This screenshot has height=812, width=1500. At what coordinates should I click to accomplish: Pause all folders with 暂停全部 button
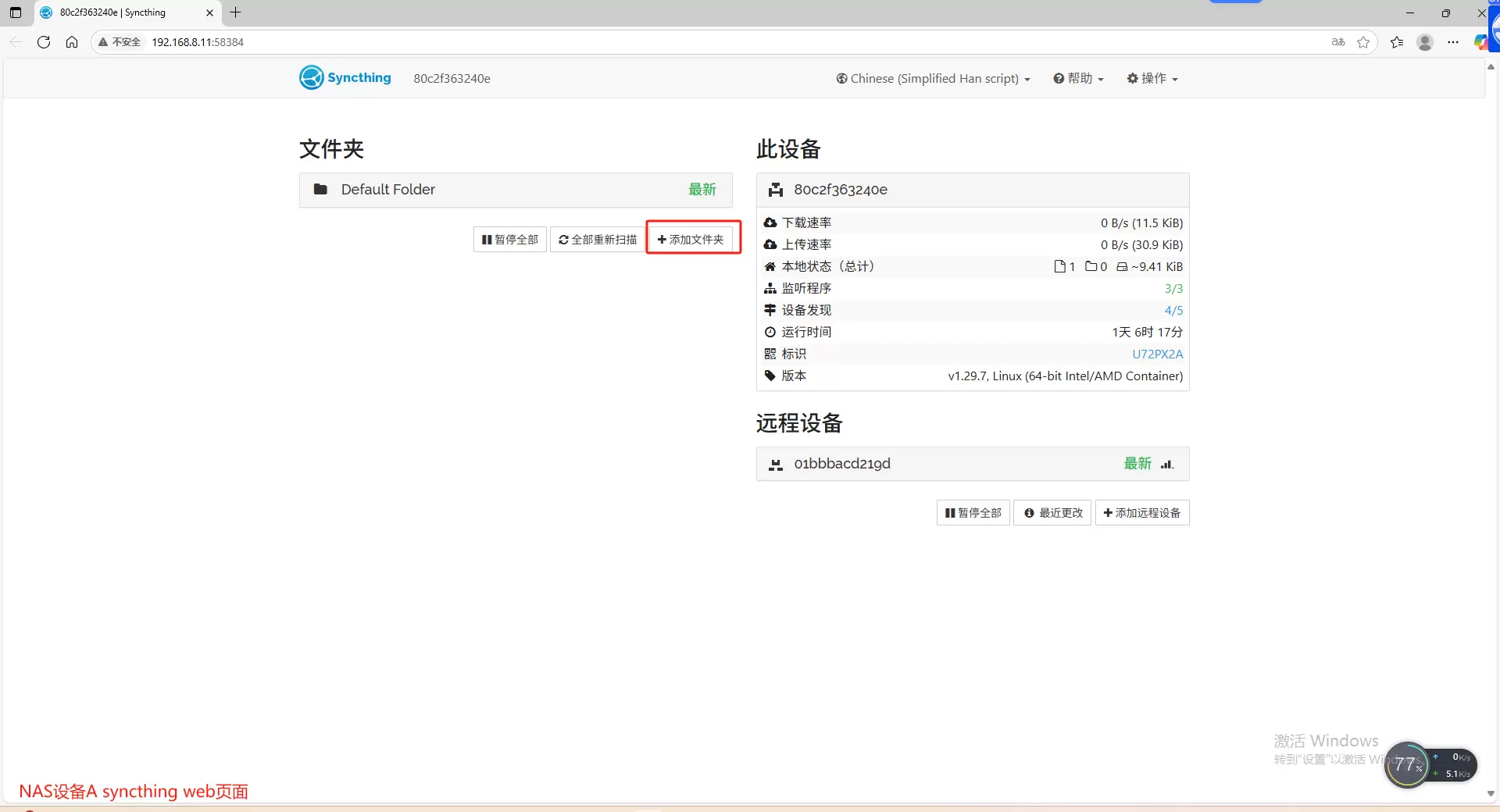[509, 240]
